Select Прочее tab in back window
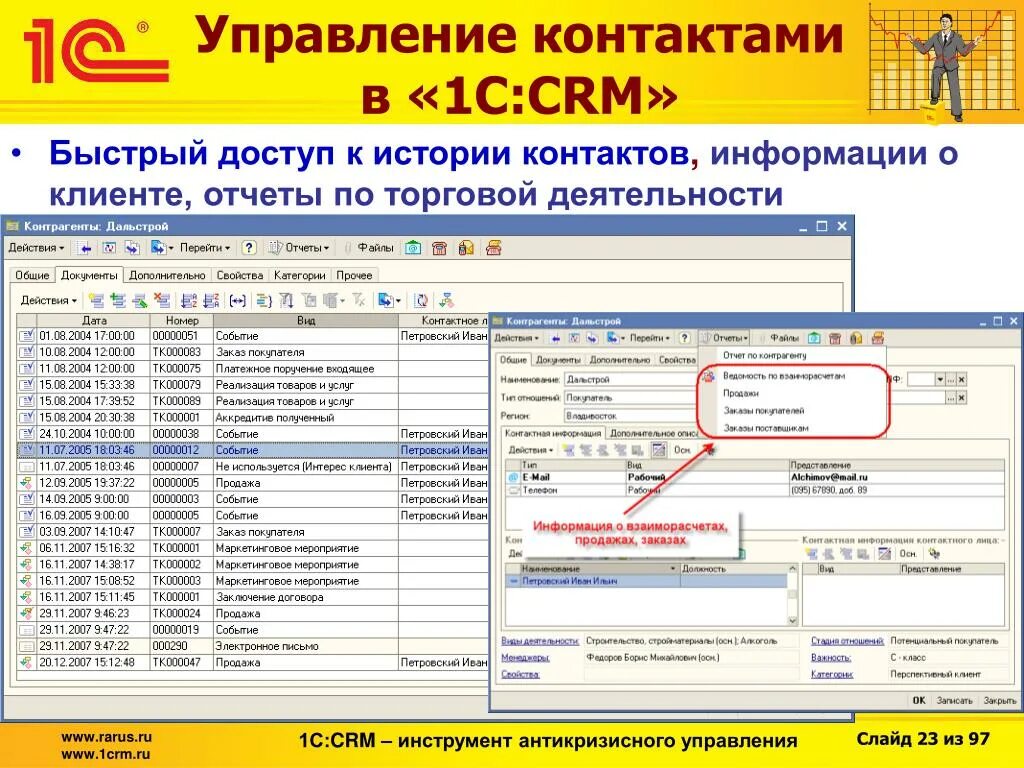This screenshot has width=1024, height=768. [x=355, y=276]
